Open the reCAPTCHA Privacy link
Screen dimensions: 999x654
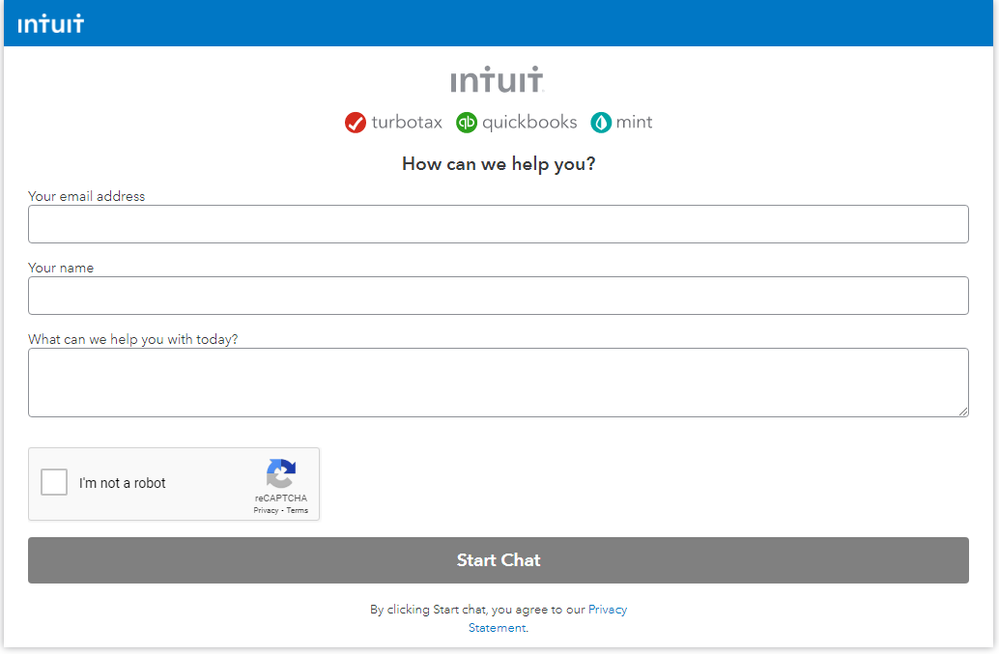266,511
